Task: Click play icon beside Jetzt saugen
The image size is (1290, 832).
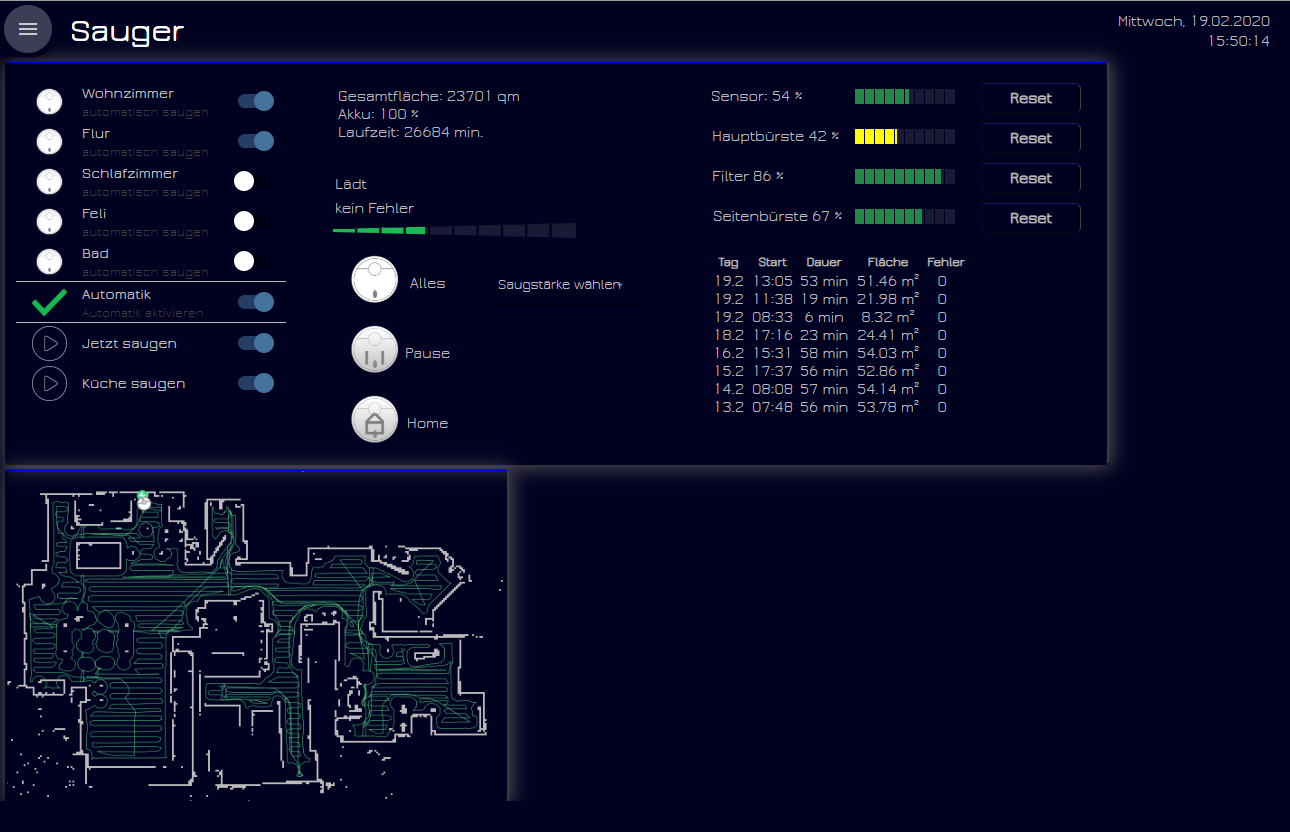Action: tap(49, 344)
